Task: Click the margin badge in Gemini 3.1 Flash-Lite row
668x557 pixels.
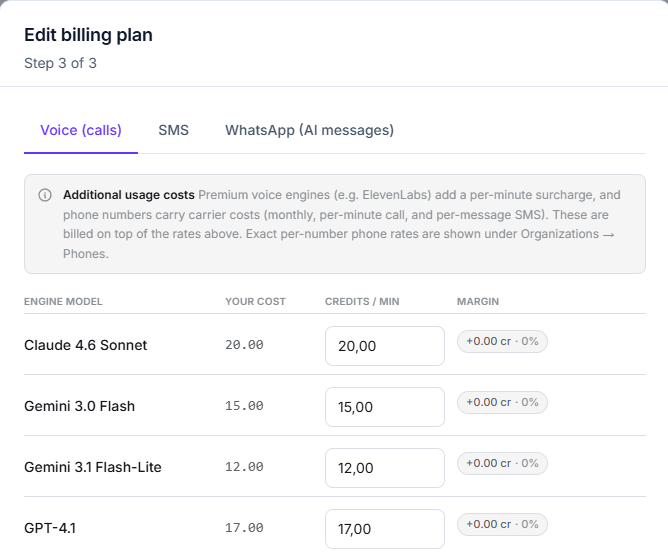Action: click(502, 463)
